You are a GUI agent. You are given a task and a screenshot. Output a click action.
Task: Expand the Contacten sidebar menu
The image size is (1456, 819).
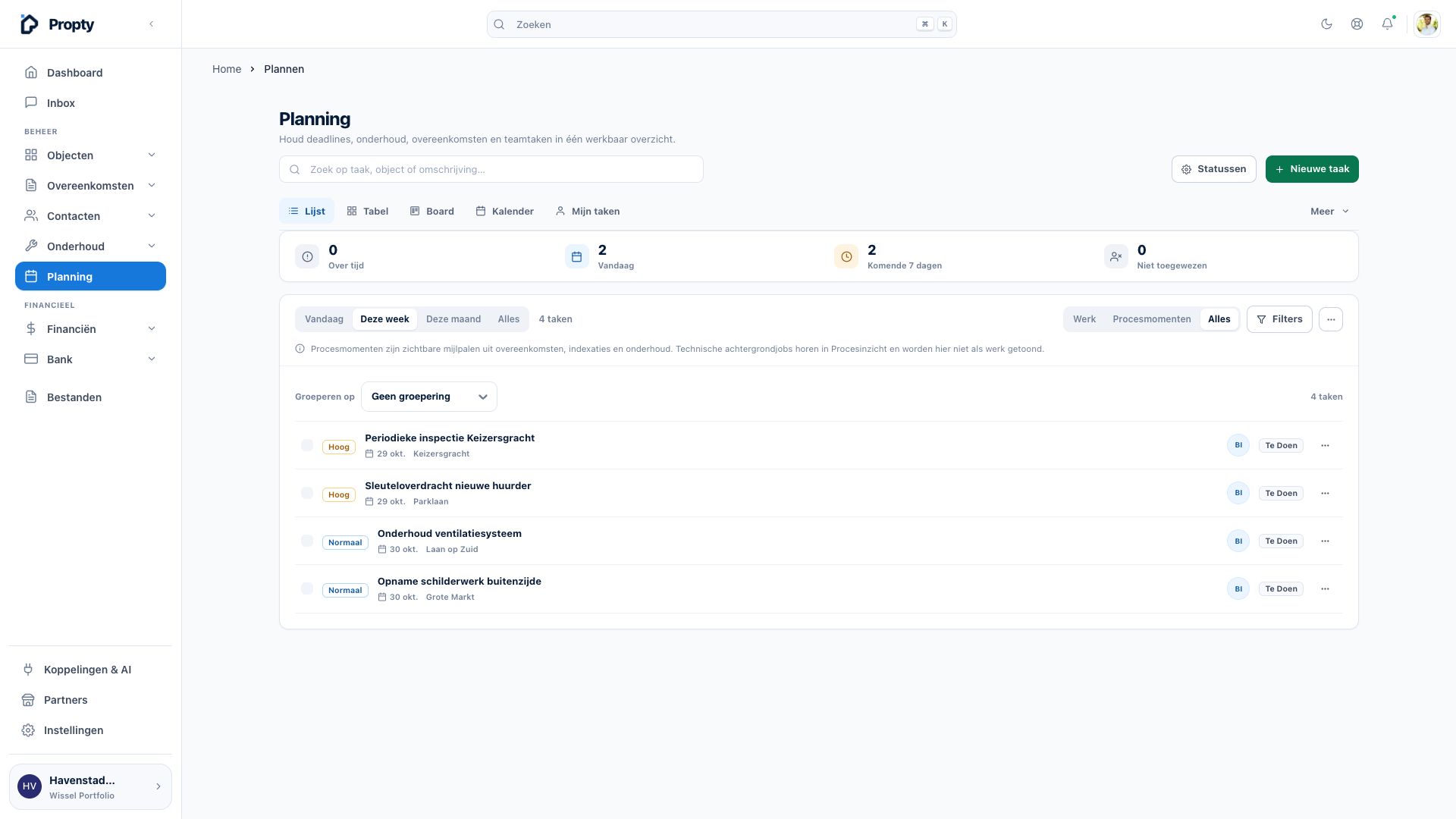[90, 216]
